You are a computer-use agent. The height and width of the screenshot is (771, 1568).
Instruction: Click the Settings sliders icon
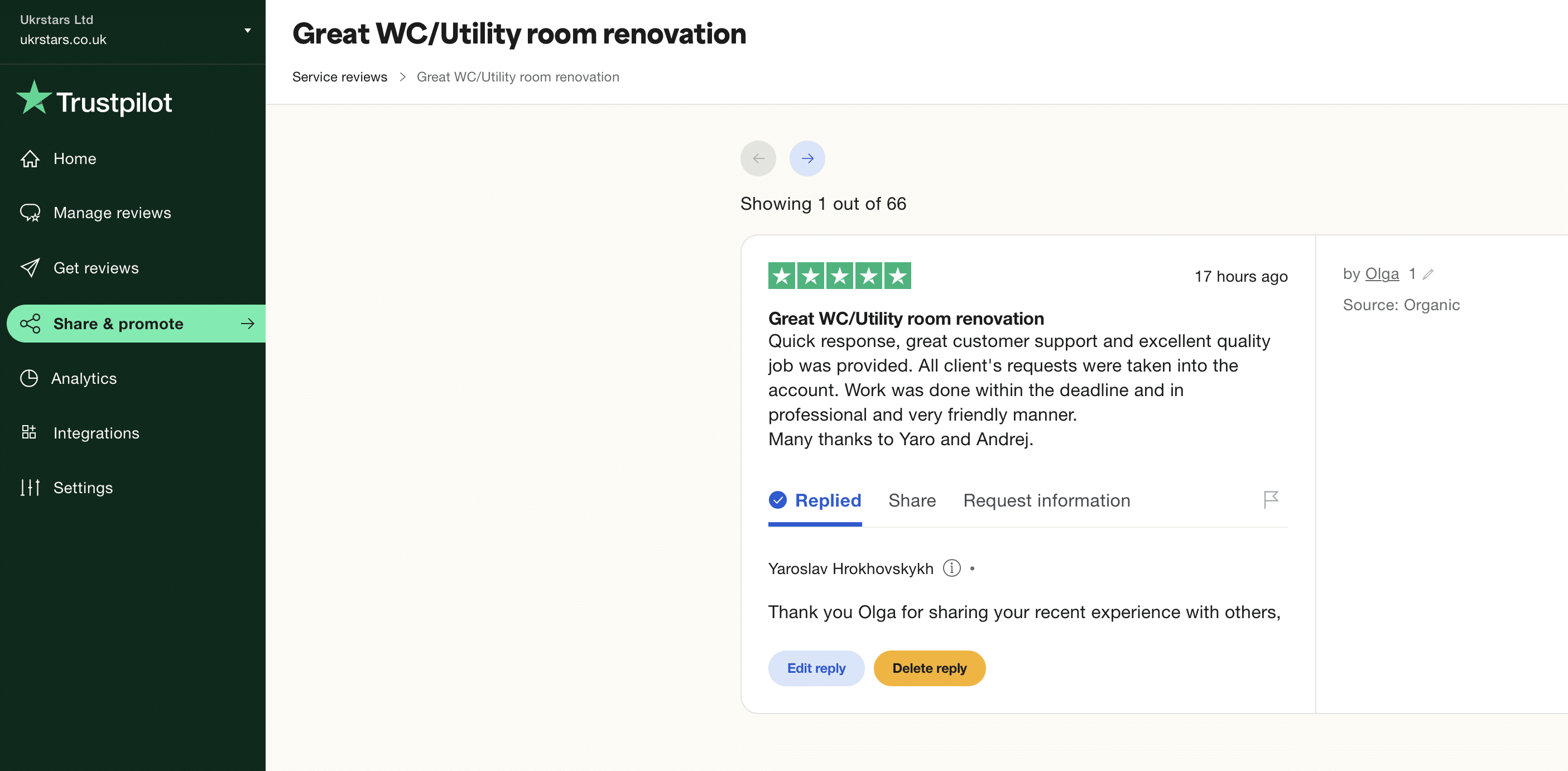point(30,487)
